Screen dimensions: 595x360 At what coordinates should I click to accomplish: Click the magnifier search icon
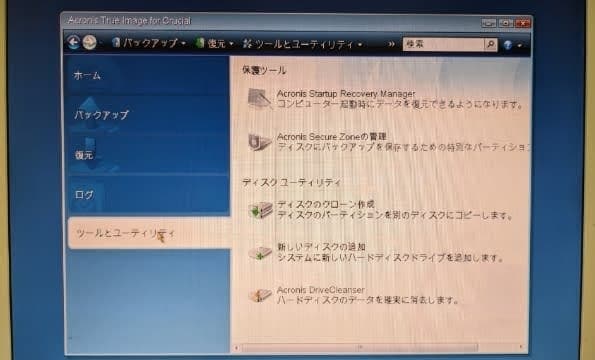coord(491,44)
